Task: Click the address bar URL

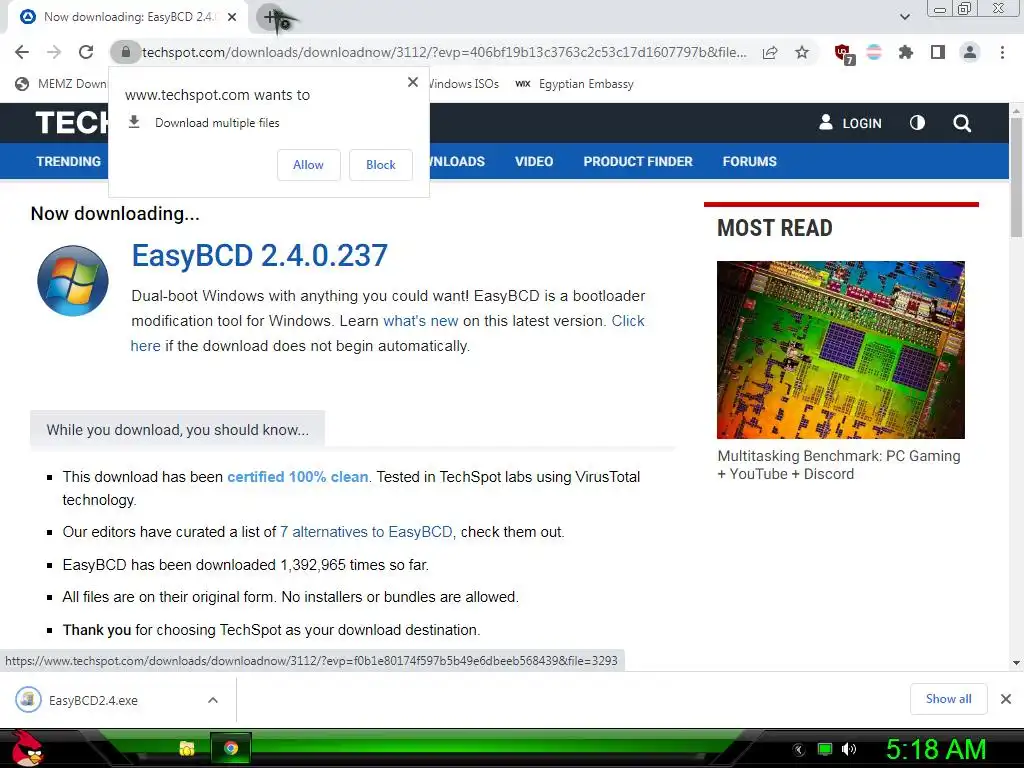Action: click(x=444, y=52)
